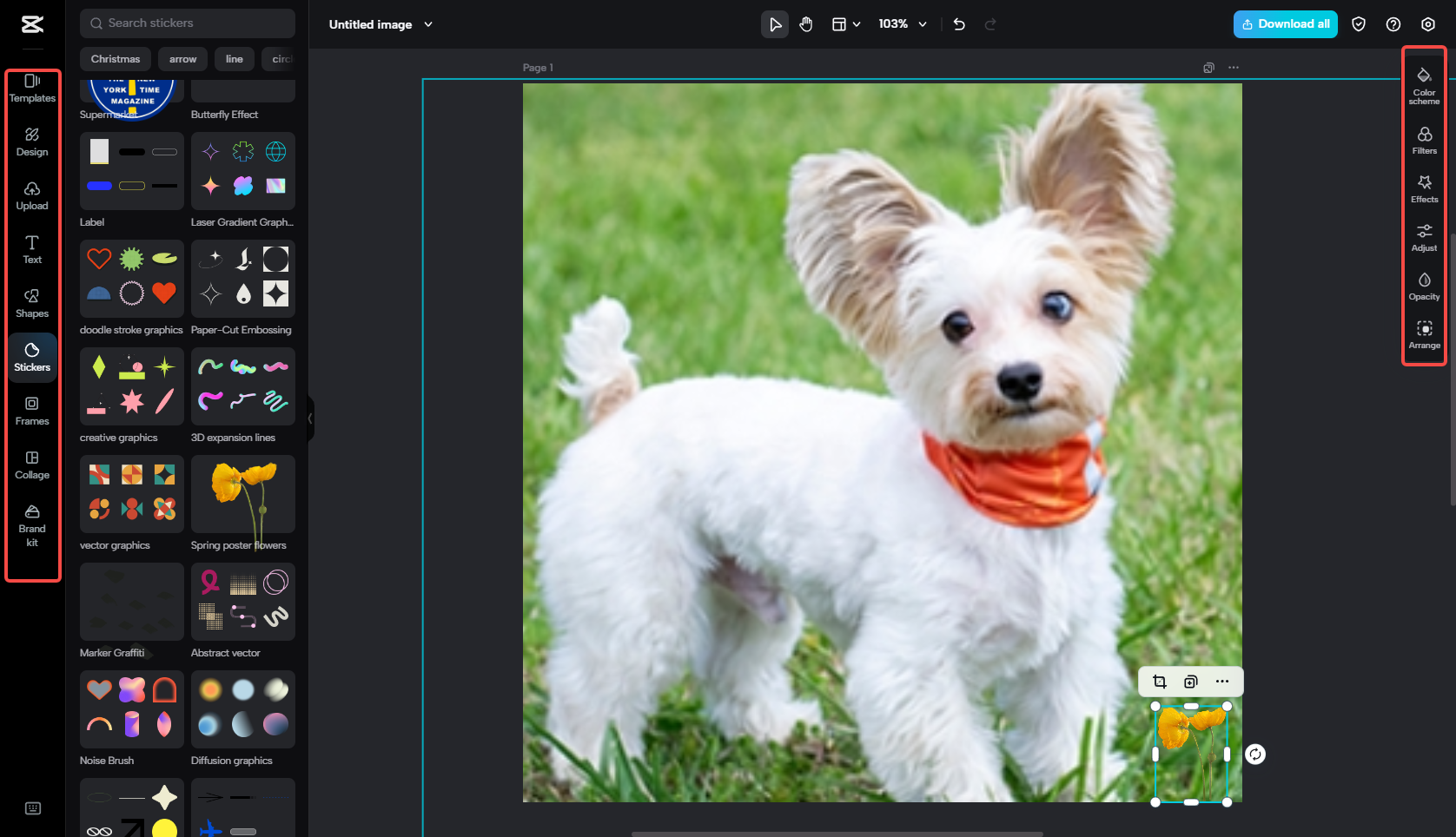Open the Color scheme panel

coord(1425,84)
